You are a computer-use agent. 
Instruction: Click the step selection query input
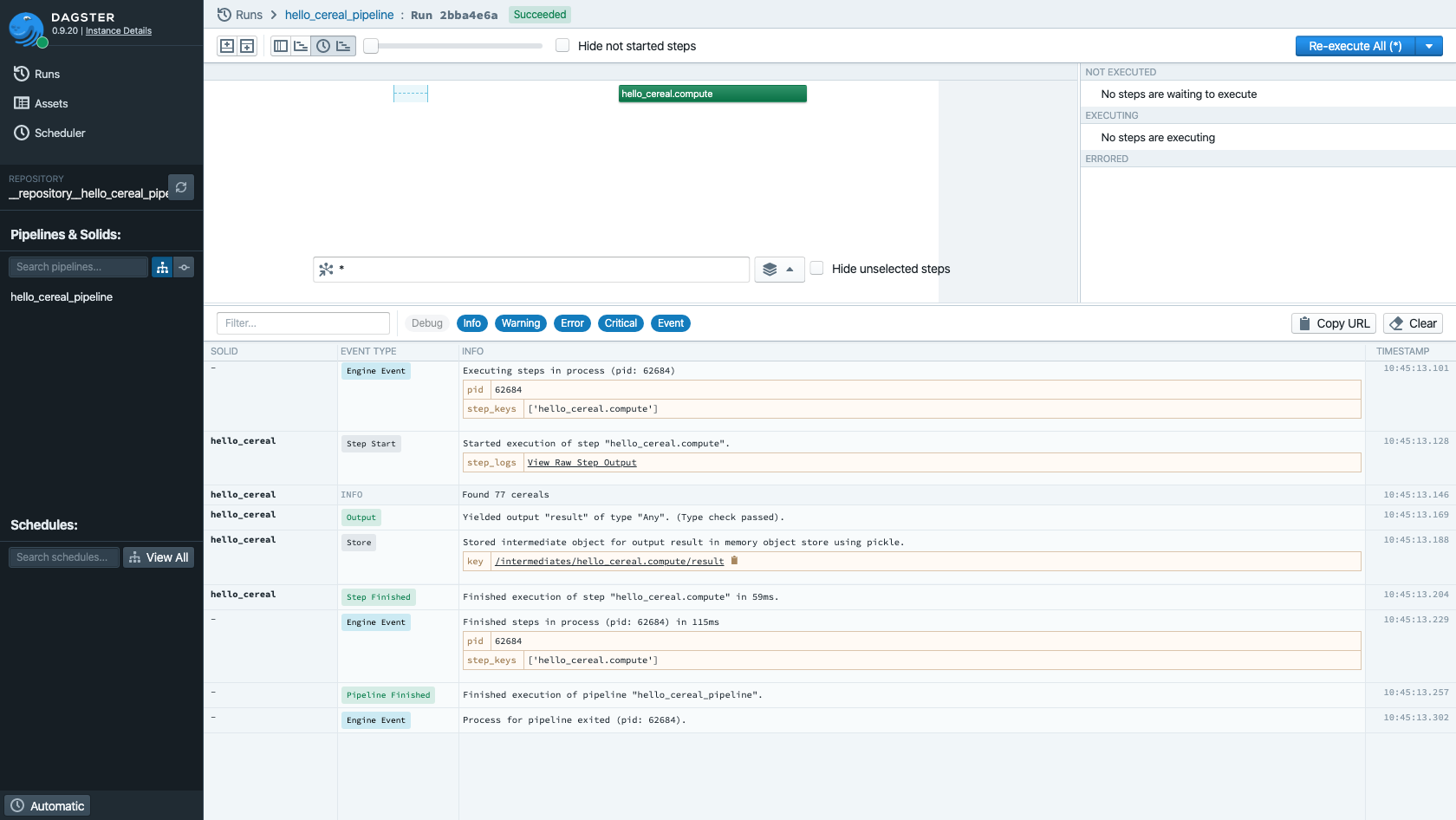pos(531,270)
